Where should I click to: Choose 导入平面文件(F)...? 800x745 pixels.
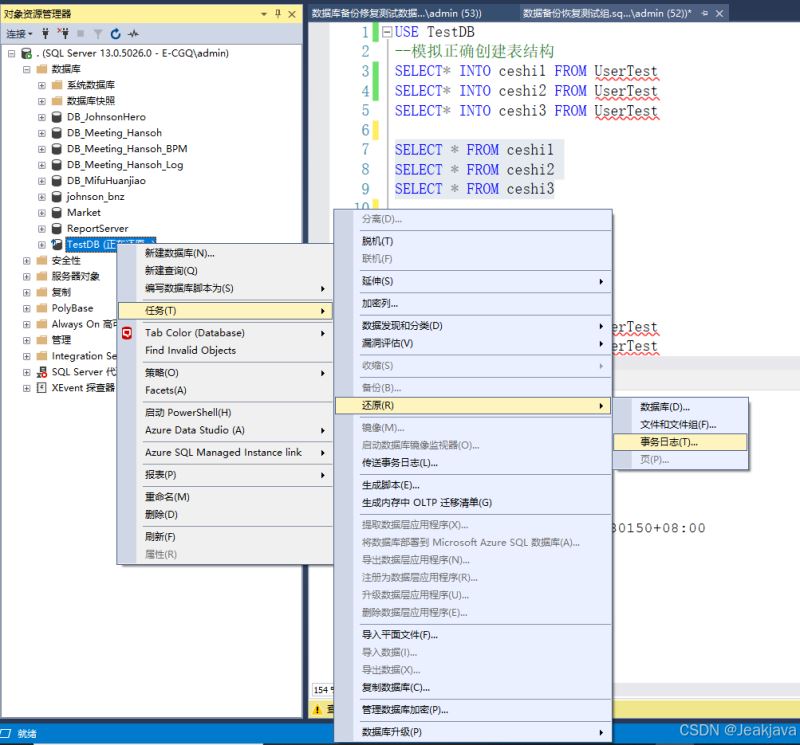tap(473, 635)
